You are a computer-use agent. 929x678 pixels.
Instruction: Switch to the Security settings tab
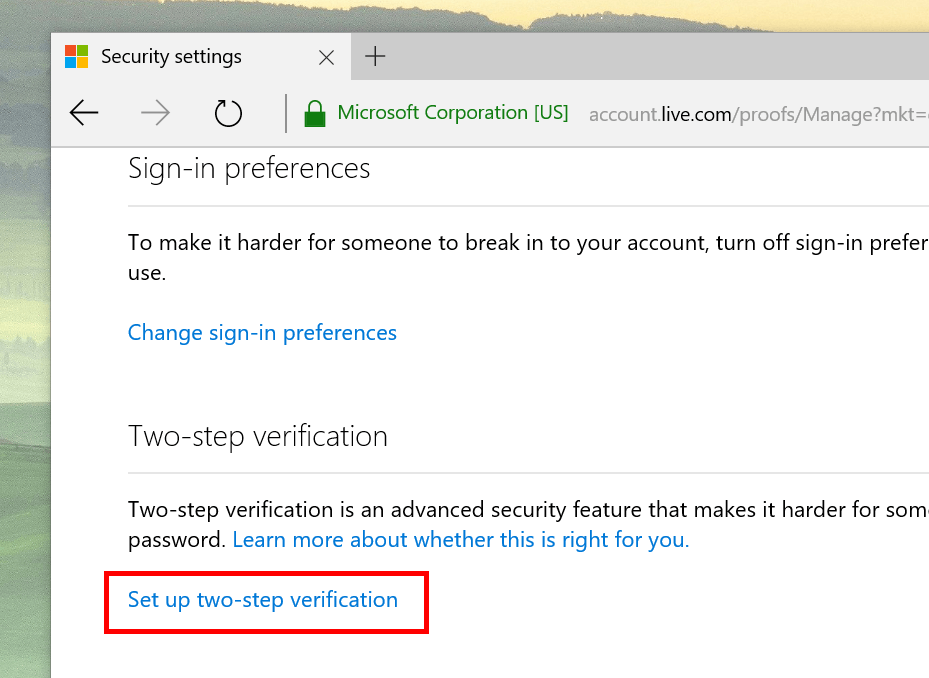pyautogui.click(x=170, y=57)
